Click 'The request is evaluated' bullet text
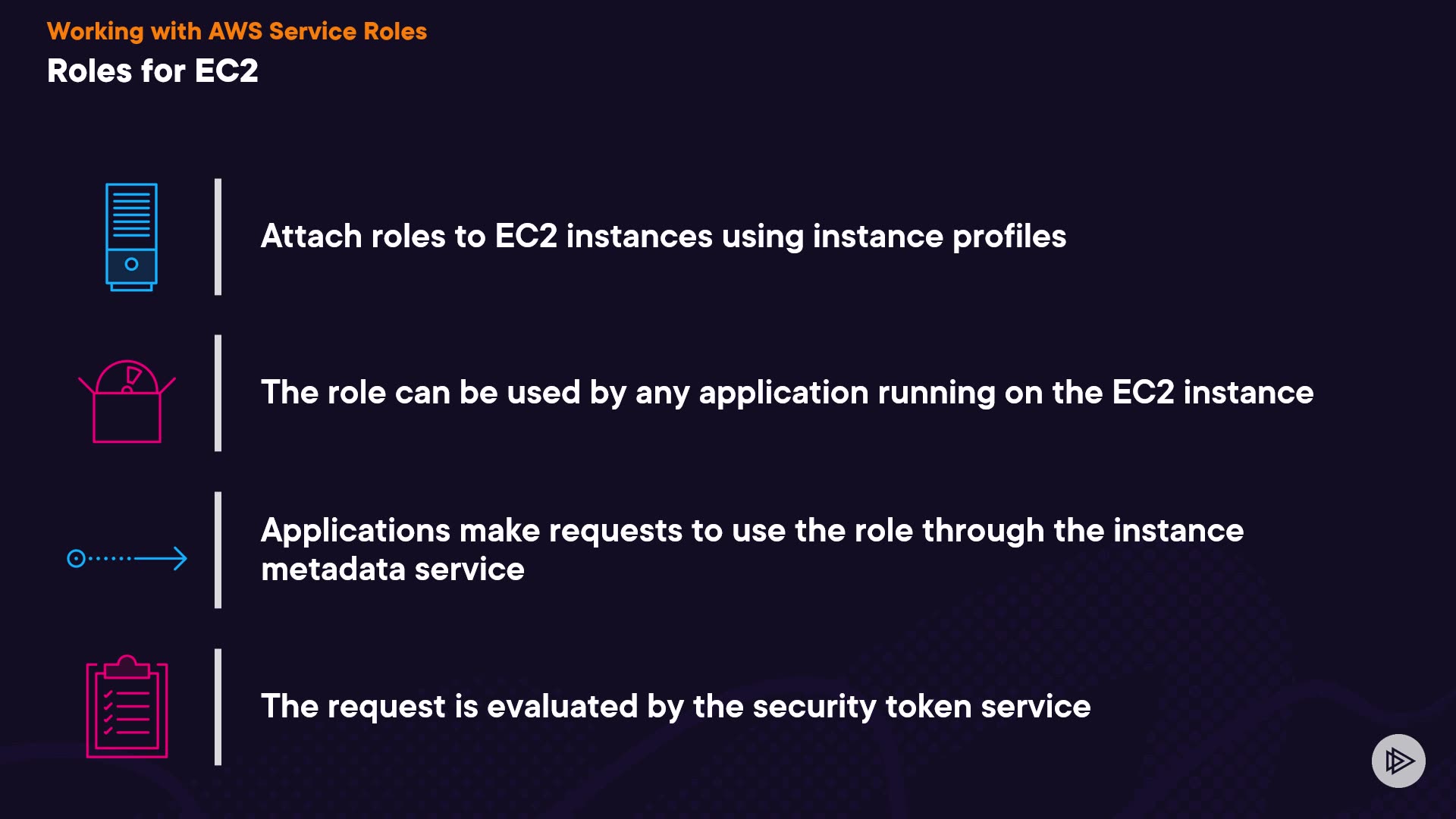1456x819 pixels. [x=675, y=707]
